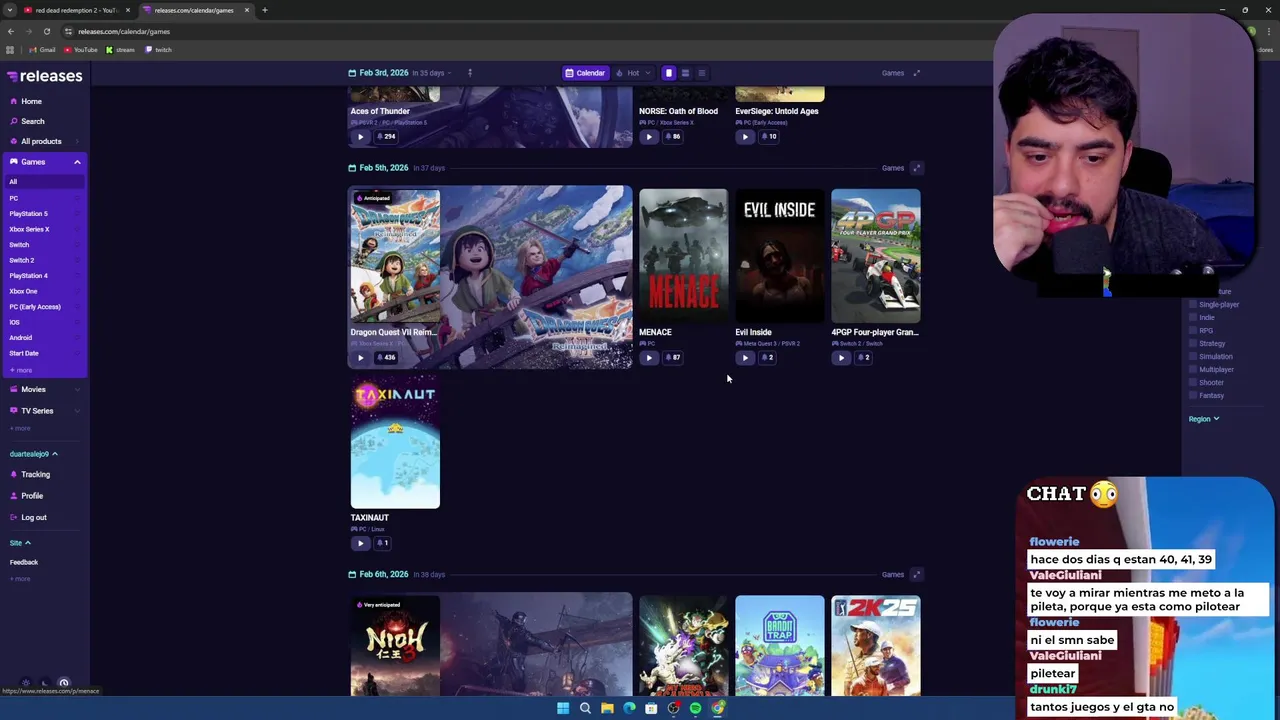Open the Hot sorting dropdown
The image size is (1280, 720).
[x=633, y=73]
